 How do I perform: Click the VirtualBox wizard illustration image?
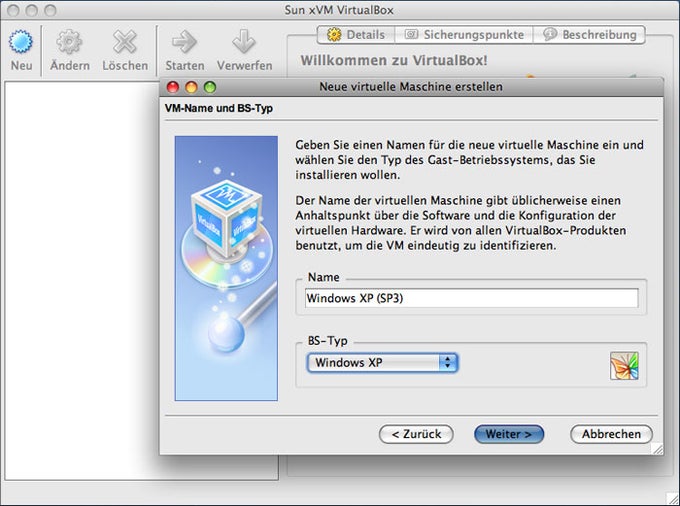click(x=226, y=268)
